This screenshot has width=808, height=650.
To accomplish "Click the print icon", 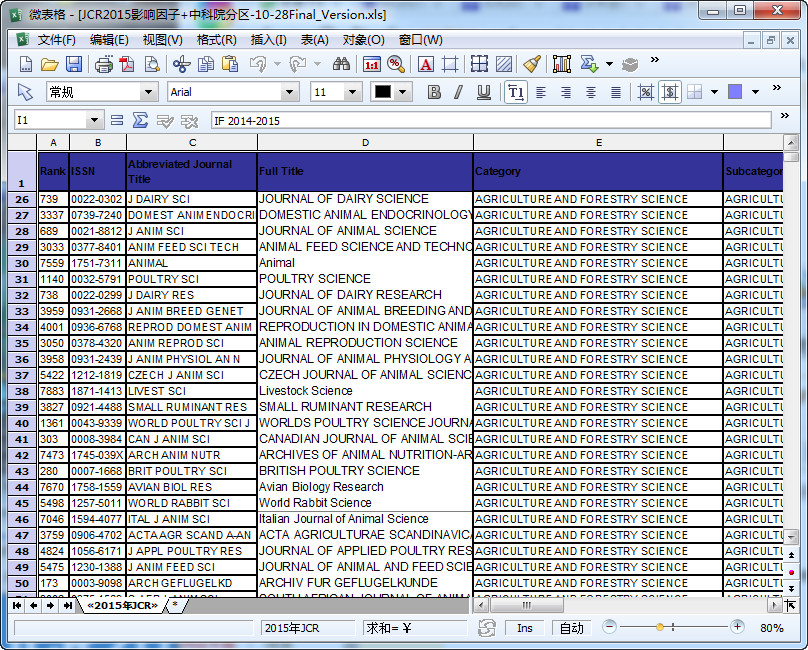I will tap(104, 64).
